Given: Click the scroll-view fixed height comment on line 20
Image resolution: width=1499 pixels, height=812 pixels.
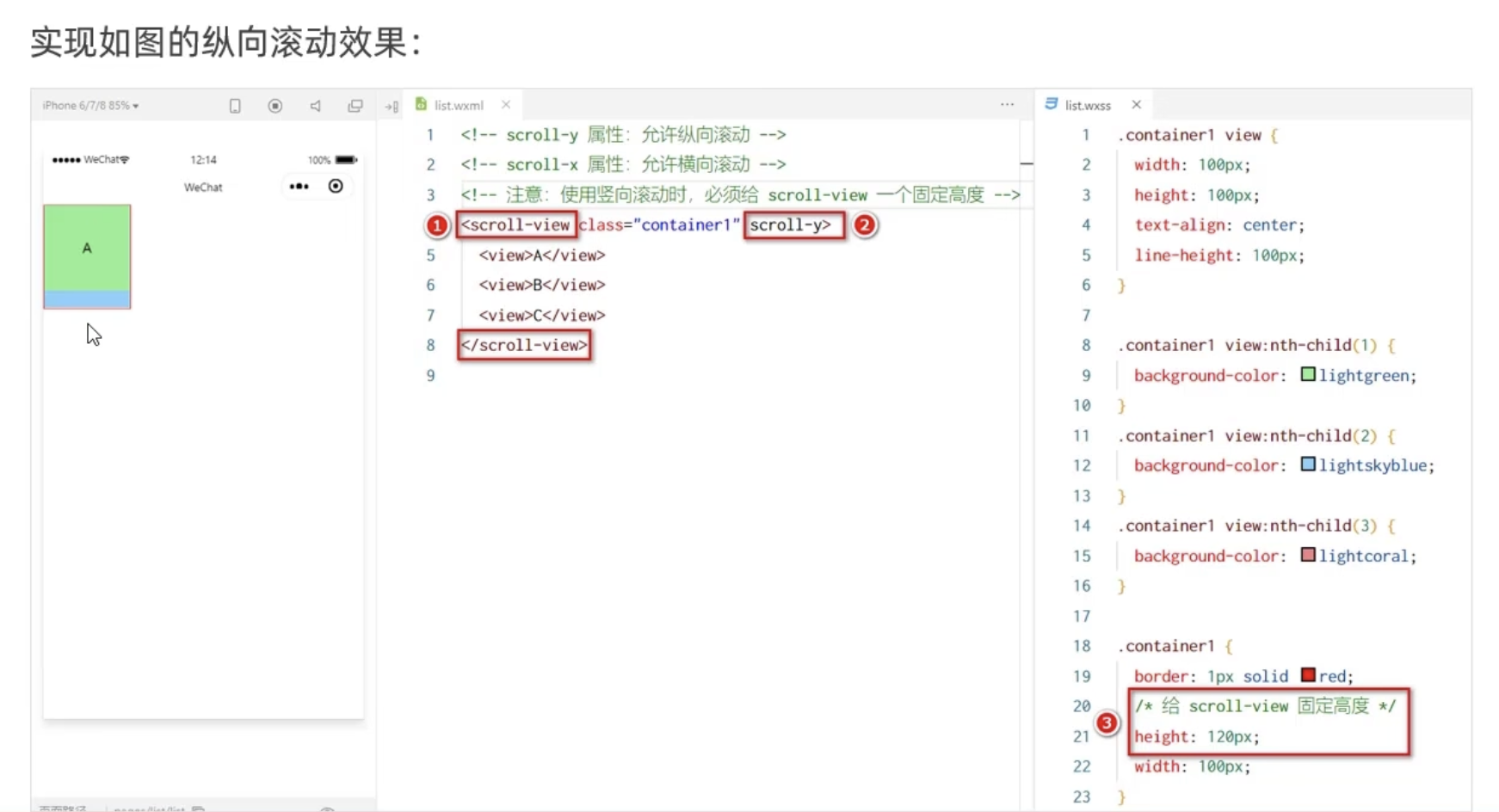Looking at the screenshot, I should pyautogui.click(x=1264, y=706).
